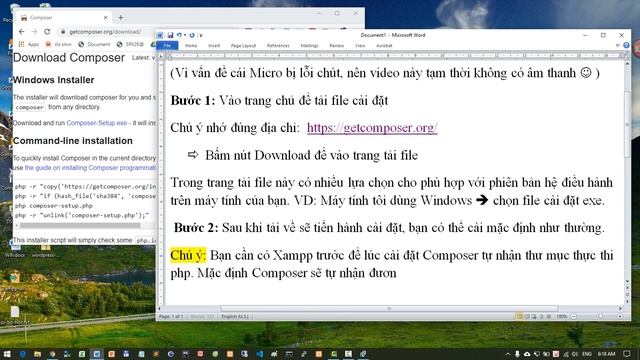Open the Review ribbon tab
This screenshot has height=360, width=640.
[337, 46]
